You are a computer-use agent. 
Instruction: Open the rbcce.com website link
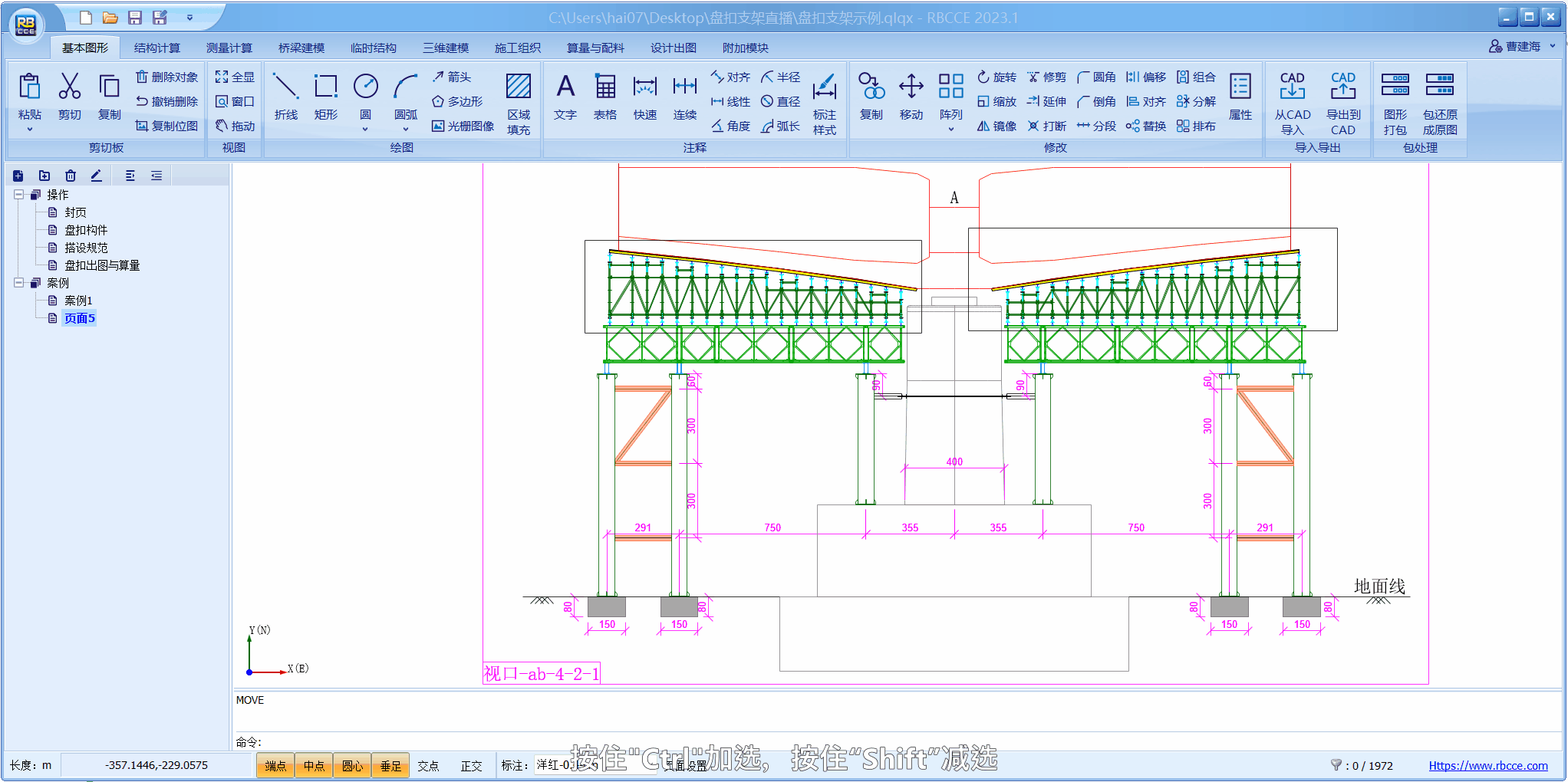[1487, 765]
